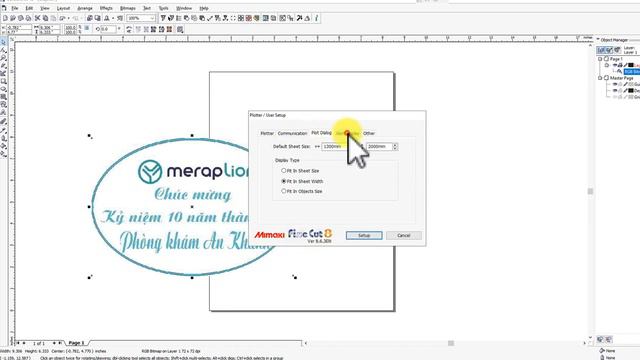The height and width of the screenshot is (360, 640).
Task: Click the outline None indicator in status bar
Action: click(x=608, y=358)
